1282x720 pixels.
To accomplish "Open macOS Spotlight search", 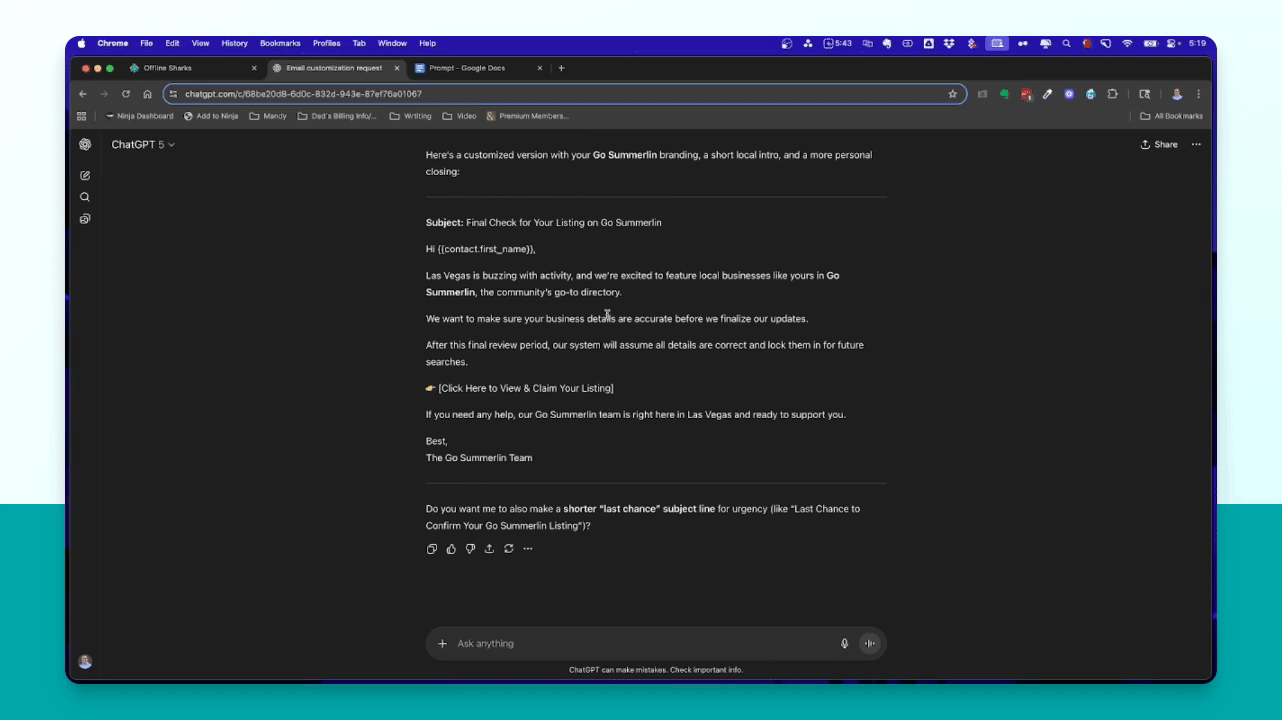I will (x=1067, y=44).
